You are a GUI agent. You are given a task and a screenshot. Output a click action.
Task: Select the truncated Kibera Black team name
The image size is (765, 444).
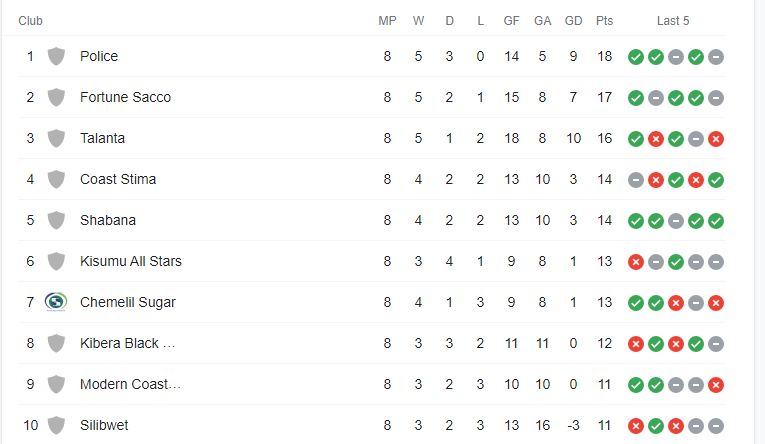pyautogui.click(x=127, y=343)
